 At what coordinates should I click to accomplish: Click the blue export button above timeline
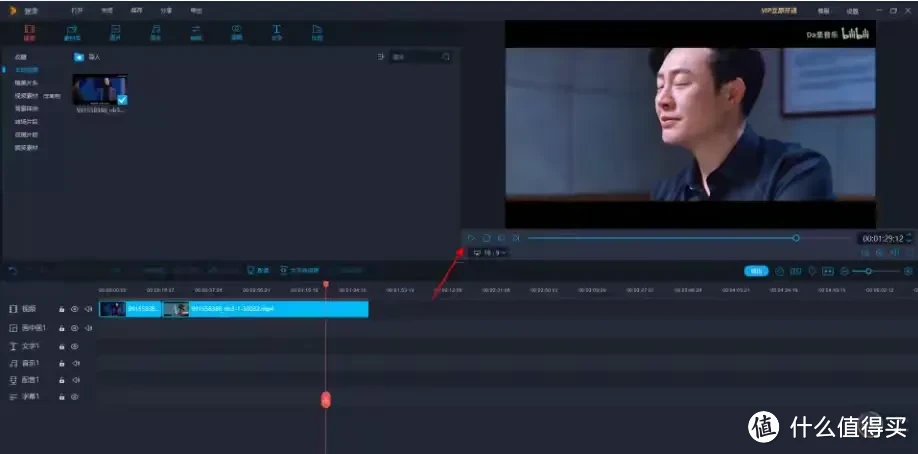[x=756, y=271]
